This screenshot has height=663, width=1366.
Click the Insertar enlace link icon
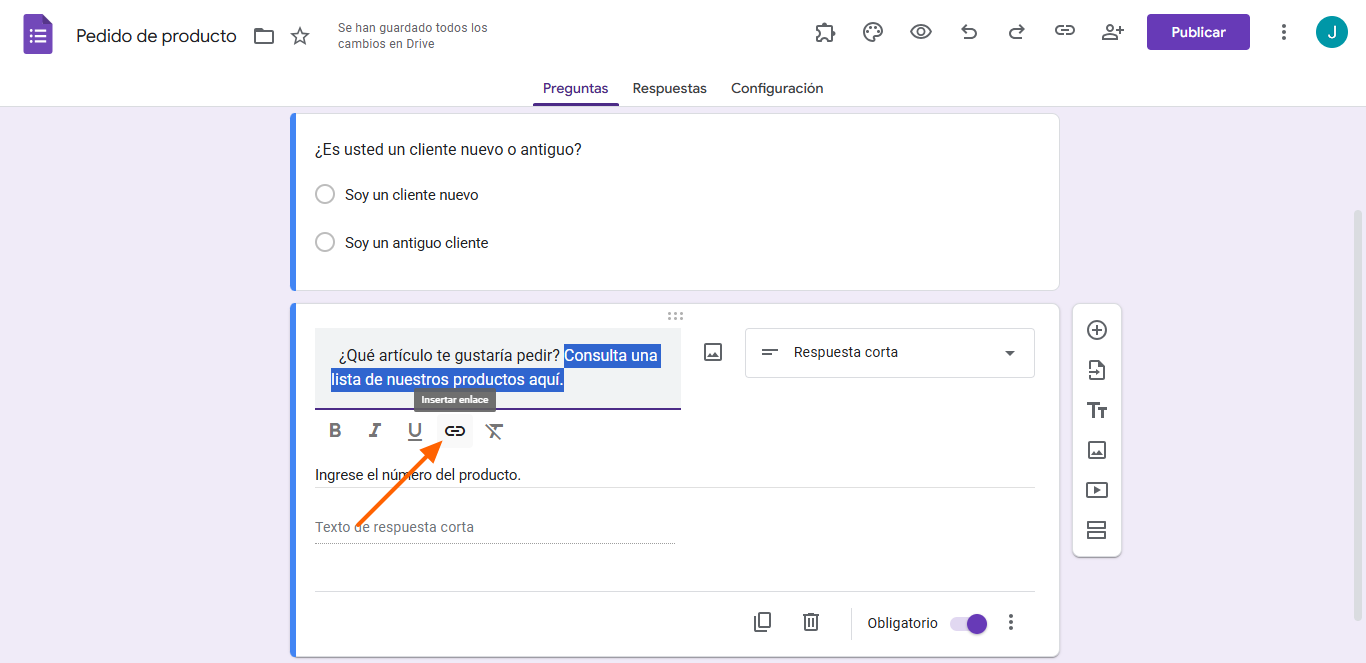point(455,431)
